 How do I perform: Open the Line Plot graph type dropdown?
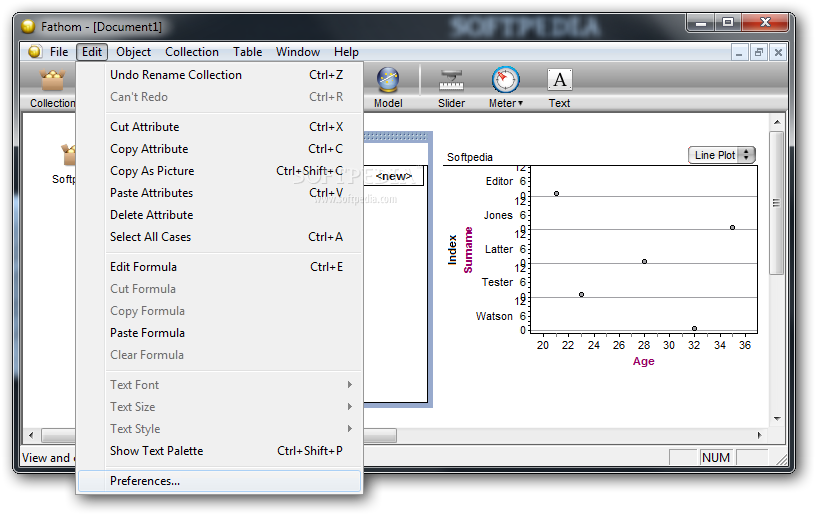coord(721,155)
